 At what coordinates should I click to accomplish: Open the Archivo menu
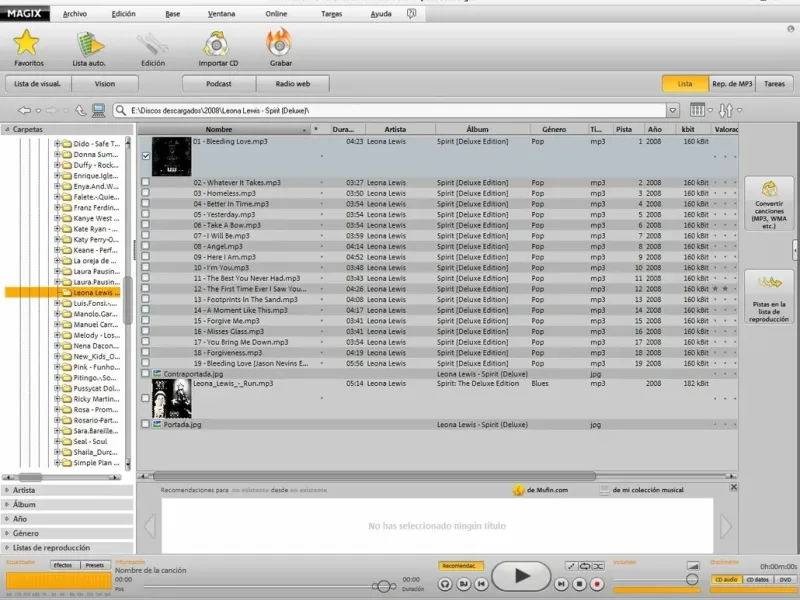74,14
